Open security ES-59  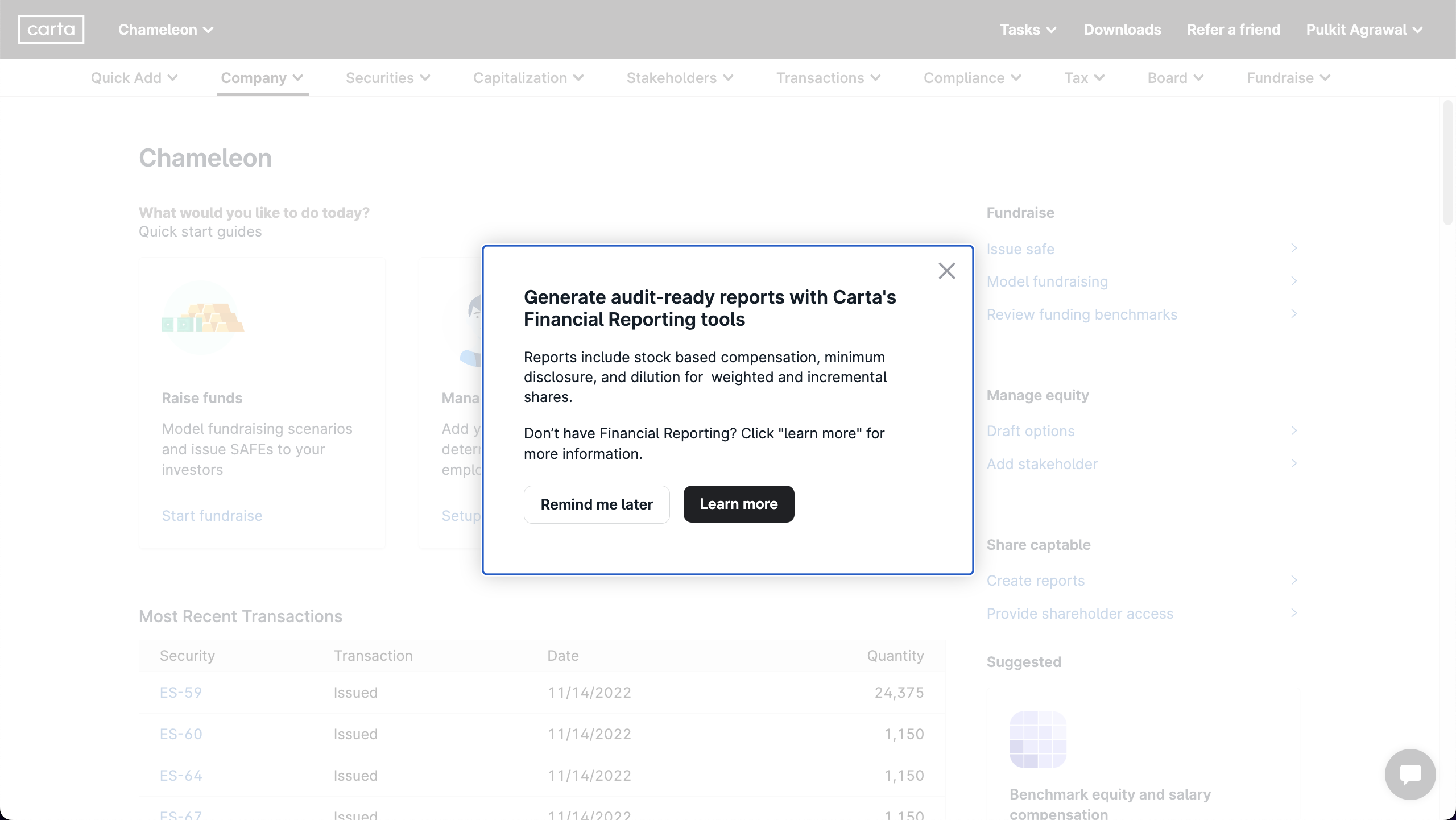tap(181, 693)
